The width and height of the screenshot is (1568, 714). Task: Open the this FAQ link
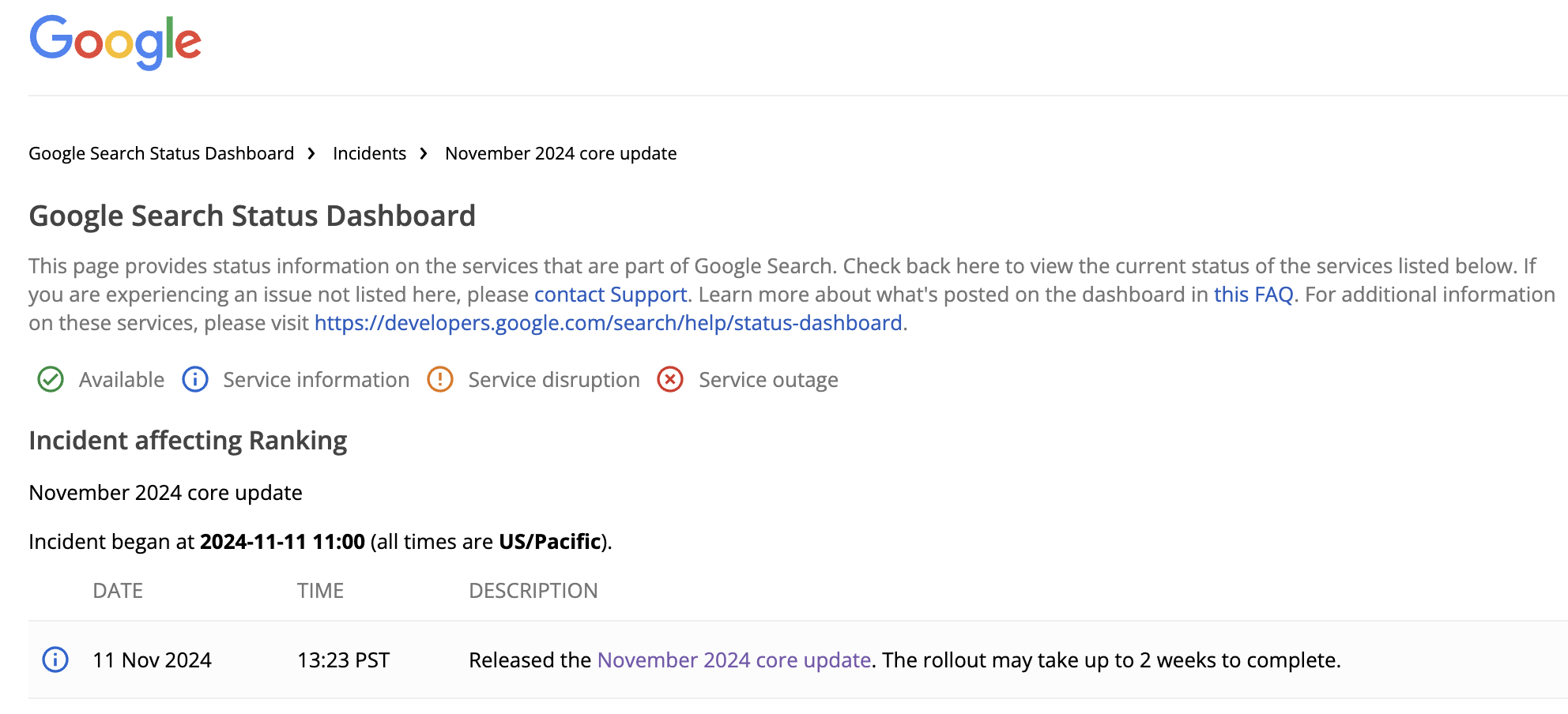coord(1254,295)
